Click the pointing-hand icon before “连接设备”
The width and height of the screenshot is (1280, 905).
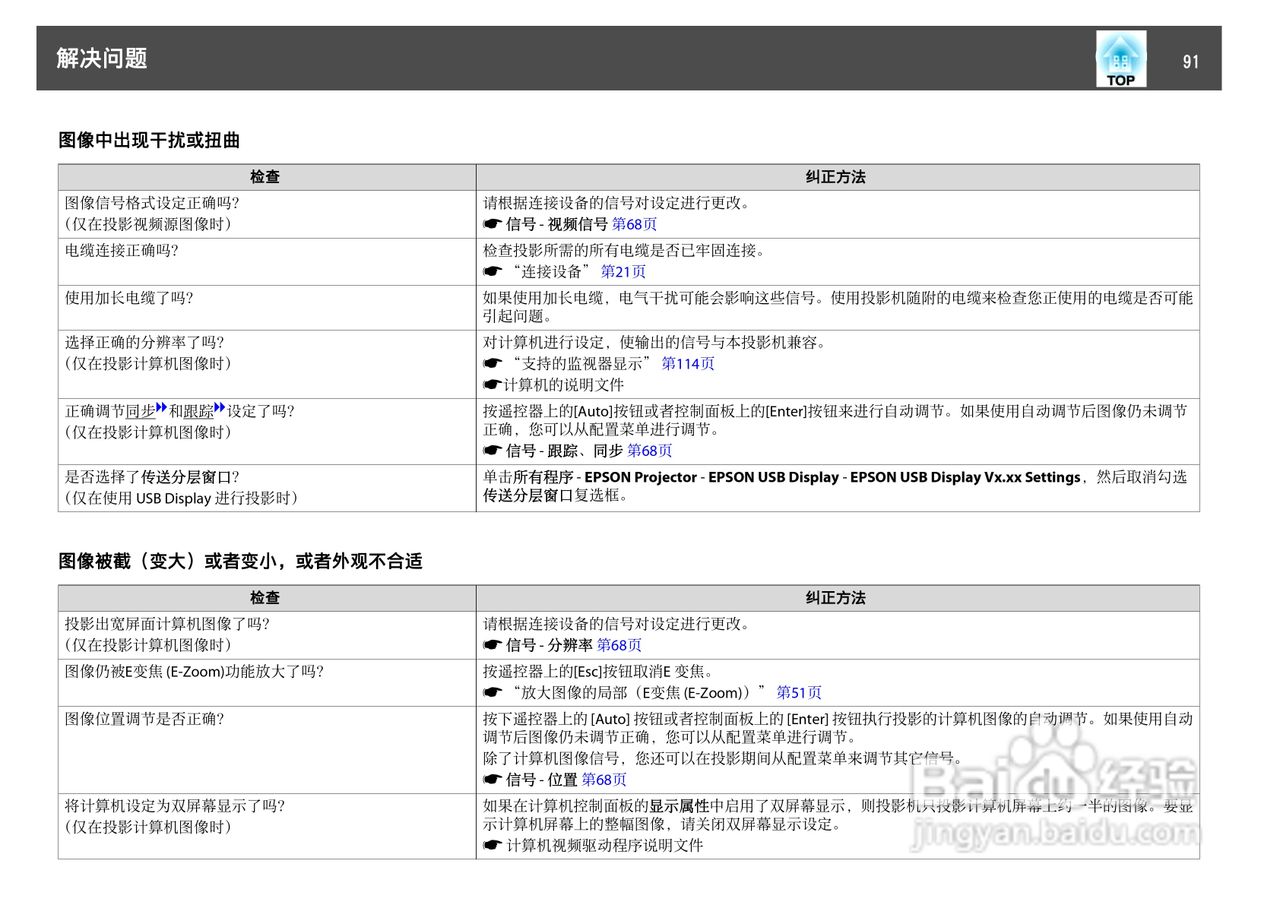point(492,271)
